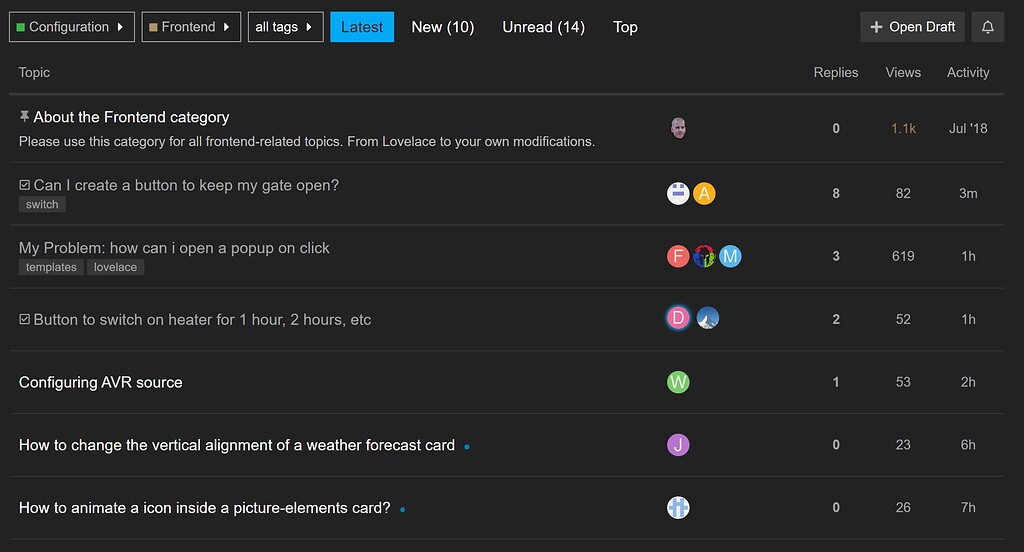Open the 'Configuring AVR source' topic

coord(101,382)
